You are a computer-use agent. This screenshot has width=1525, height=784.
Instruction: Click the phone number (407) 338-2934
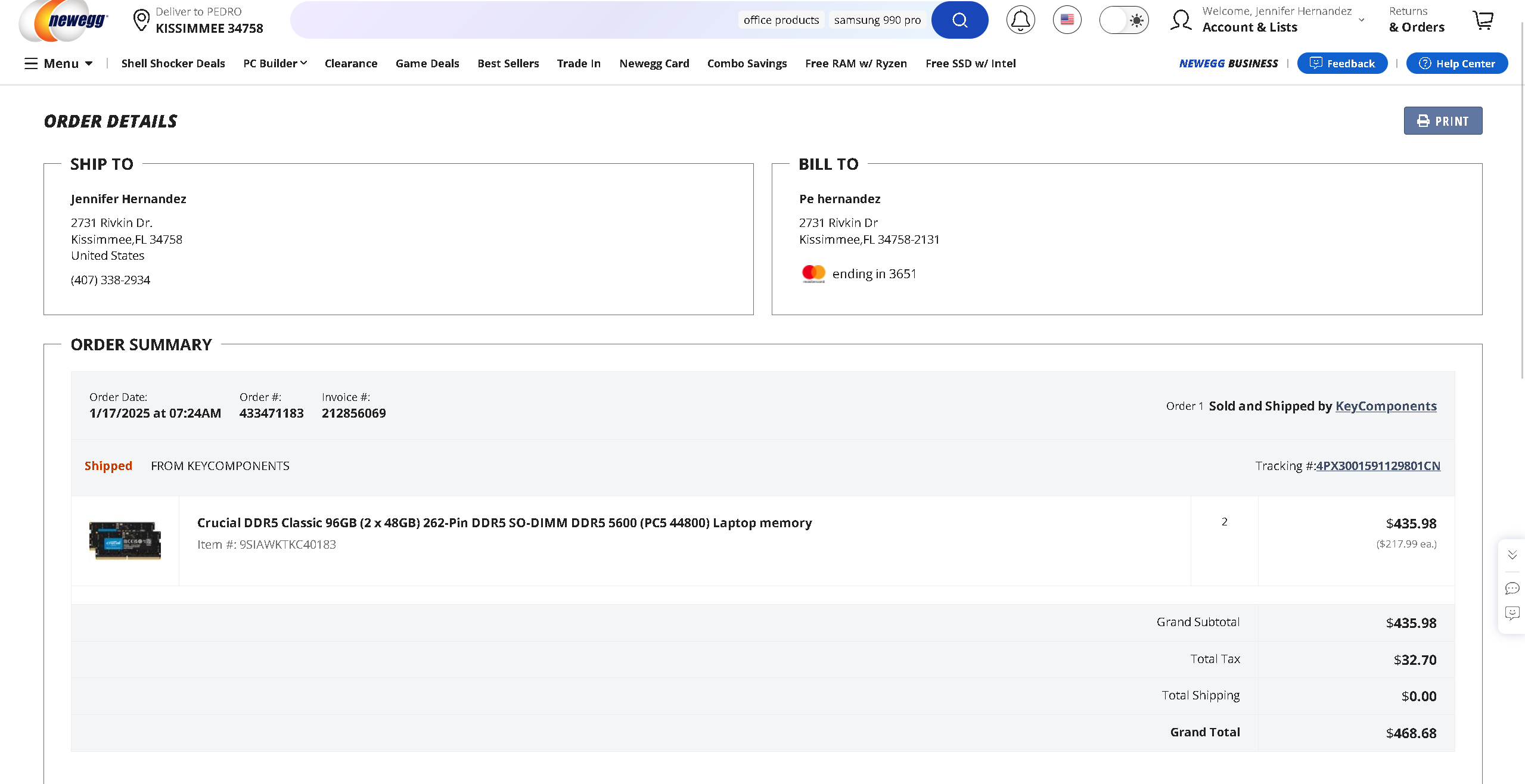(x=110, y=280)
